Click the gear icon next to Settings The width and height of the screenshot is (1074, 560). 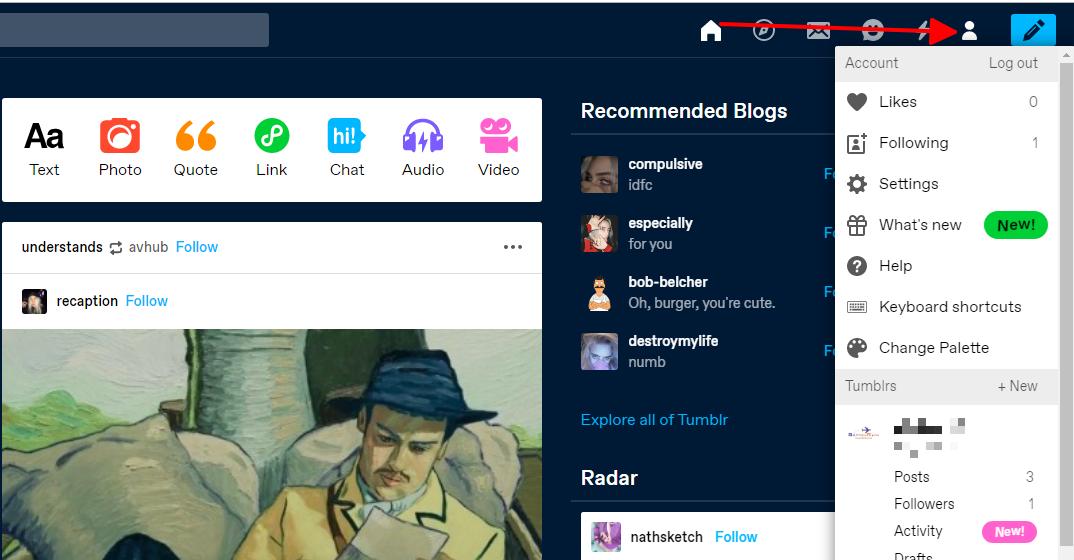click(857, 184)
